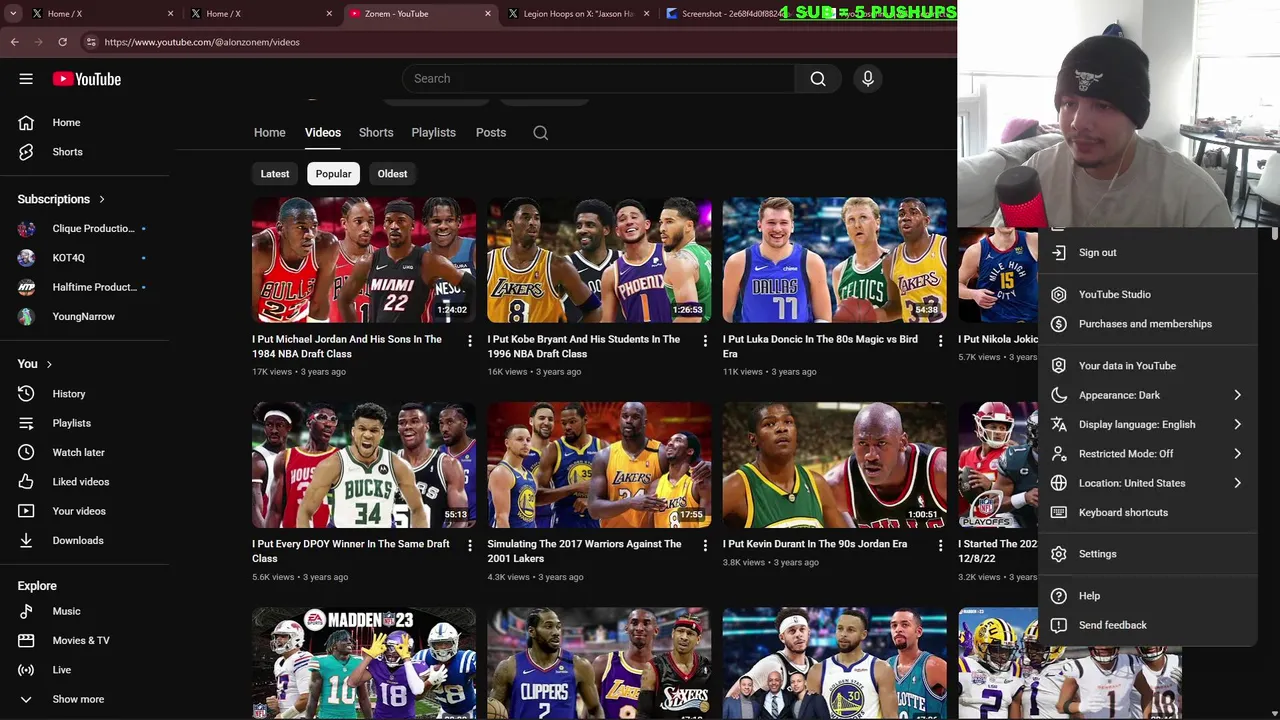Search within the channel using magnifier icon
The height and width of the screenshot is (720, 1280).
[x=541, y=133]
